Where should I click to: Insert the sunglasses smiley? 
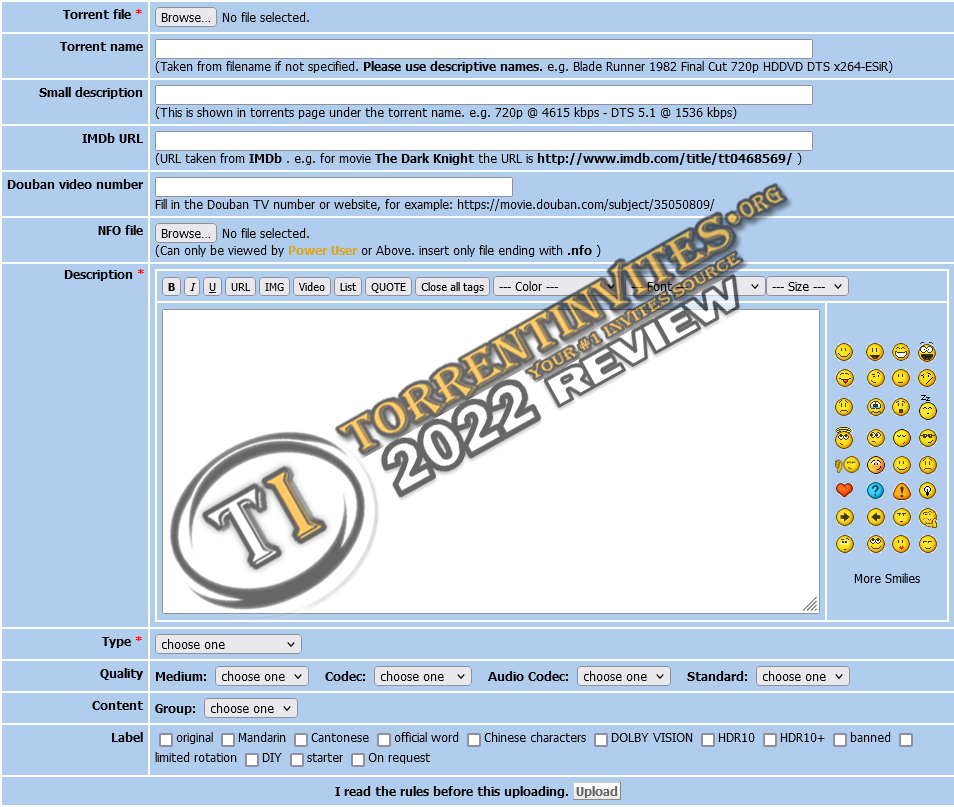pos(927,438)
